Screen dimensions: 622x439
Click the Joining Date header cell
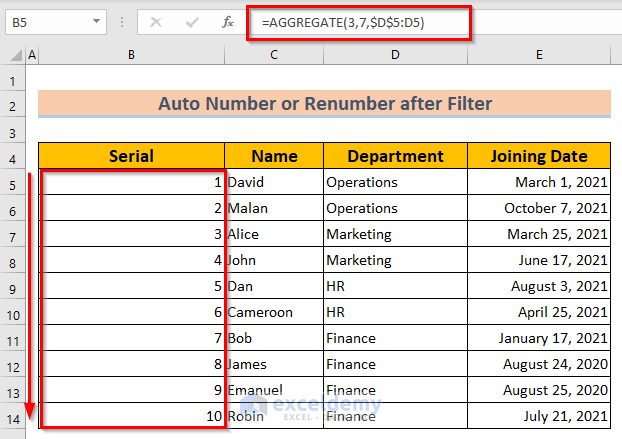(539, 156)
